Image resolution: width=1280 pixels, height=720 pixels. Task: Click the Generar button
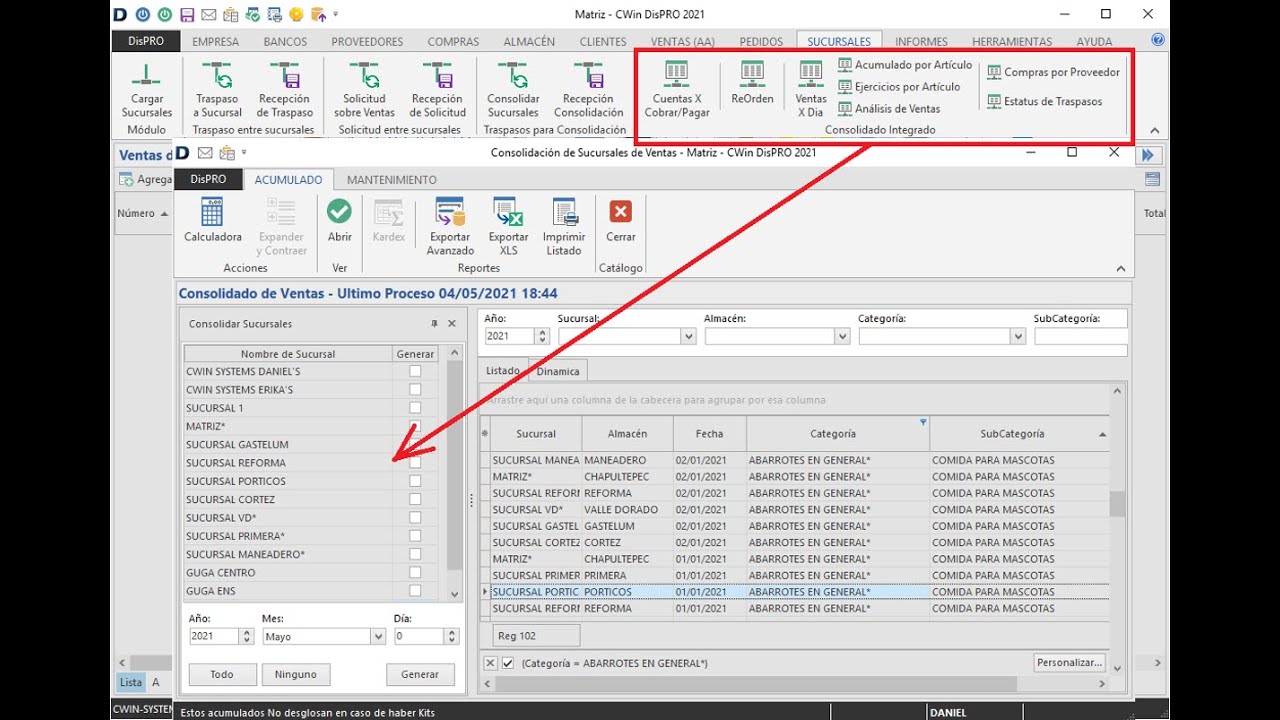[420, 674]
